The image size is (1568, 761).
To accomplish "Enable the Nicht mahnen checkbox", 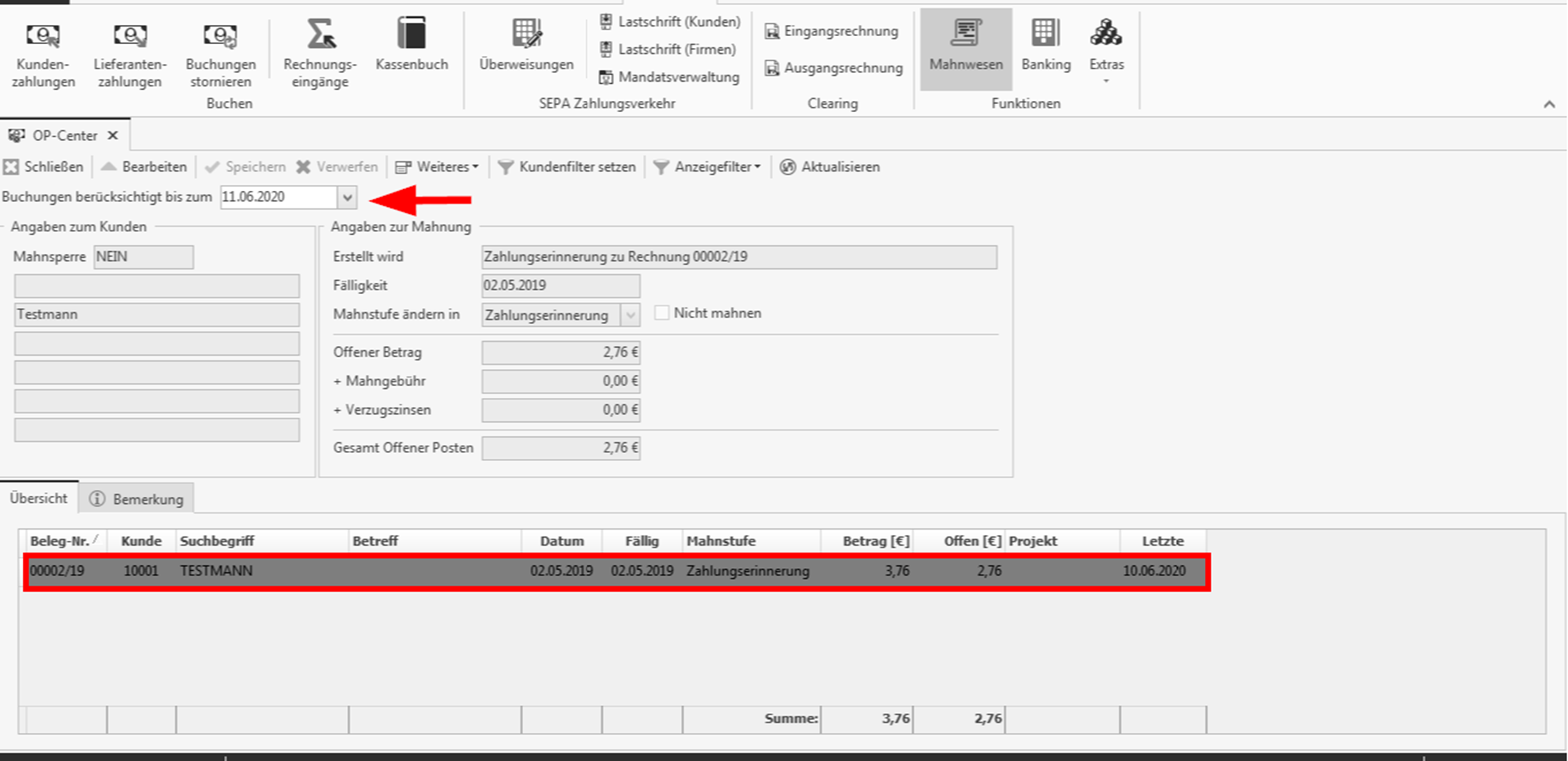I will (x=662, y=313).
